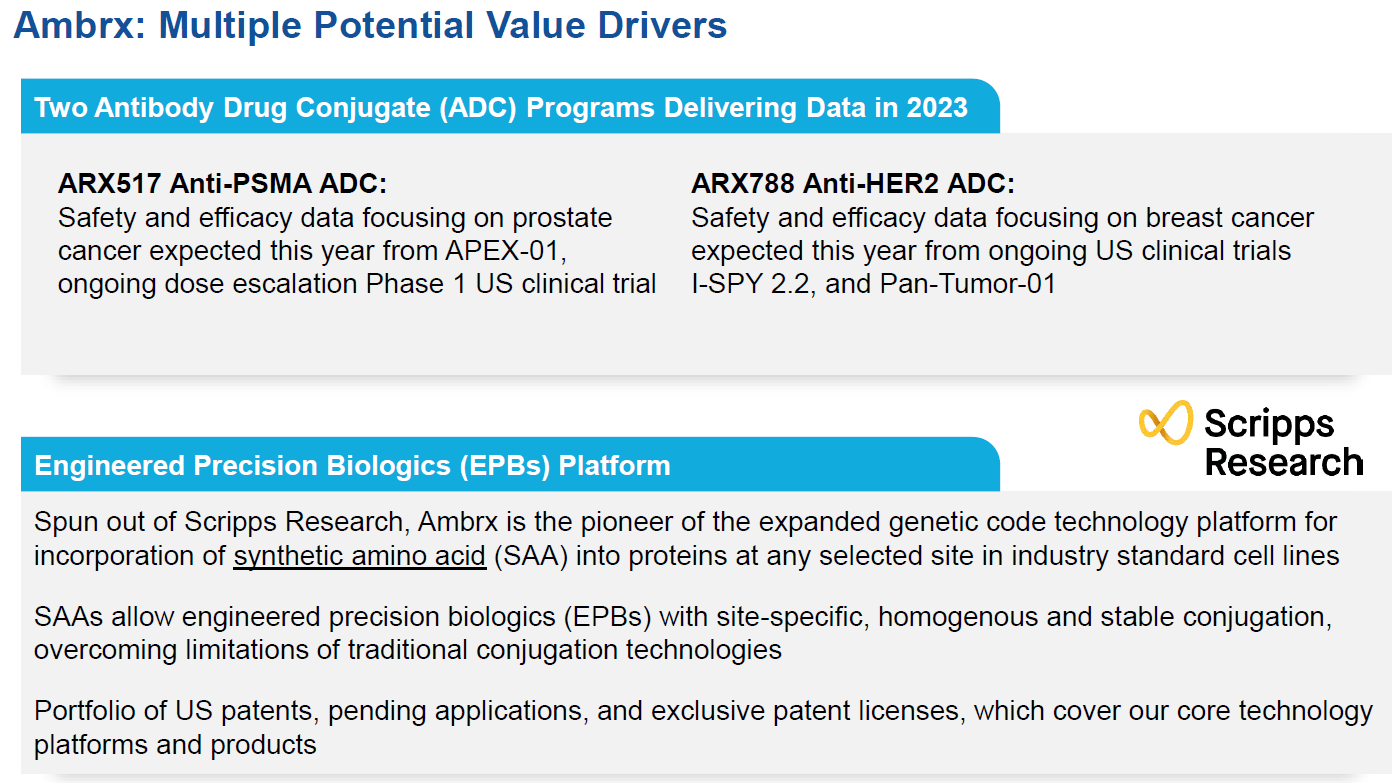This screenshot has width=1399, height=783.
Task: Select the Engineered Precision Biologics Platform header
Action: [x=352, y=466]
